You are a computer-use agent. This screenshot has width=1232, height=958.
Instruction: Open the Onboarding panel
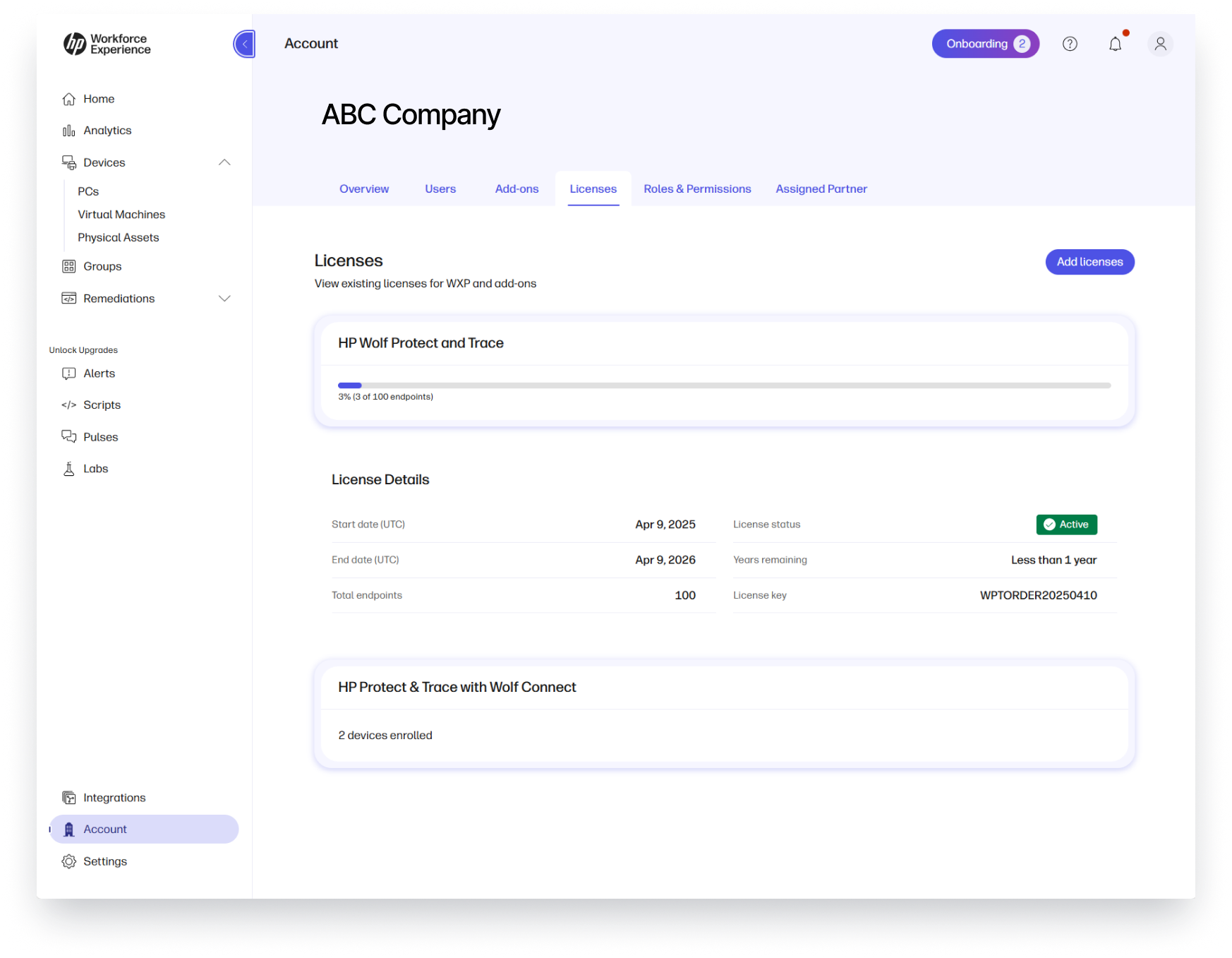tap(985, 43)
